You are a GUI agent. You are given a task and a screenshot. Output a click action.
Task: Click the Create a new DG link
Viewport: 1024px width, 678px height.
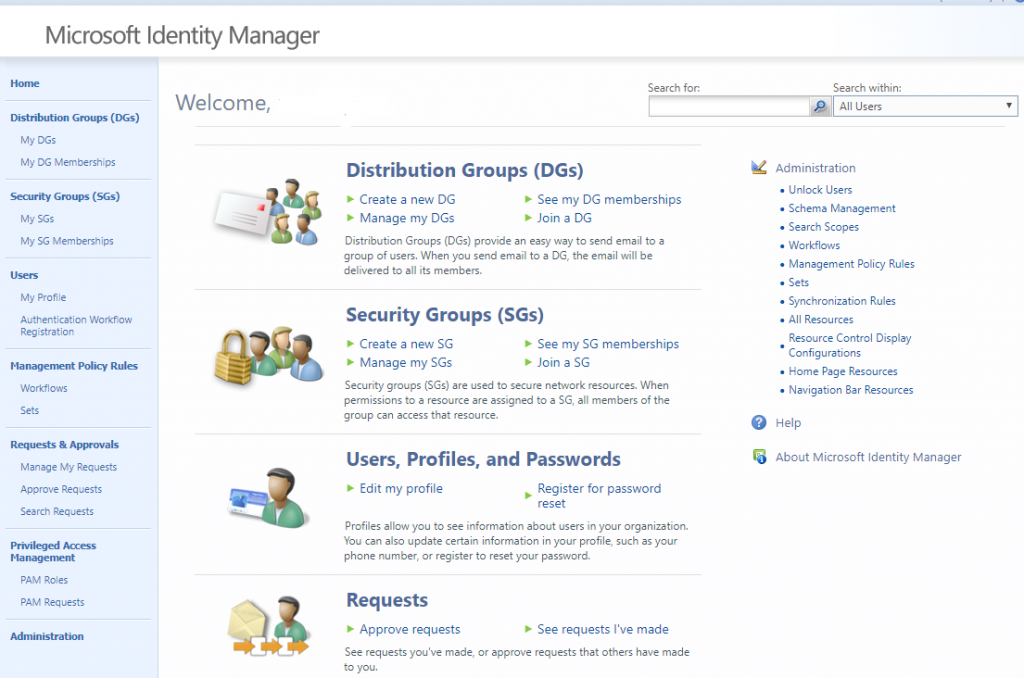tap(407, 199)
